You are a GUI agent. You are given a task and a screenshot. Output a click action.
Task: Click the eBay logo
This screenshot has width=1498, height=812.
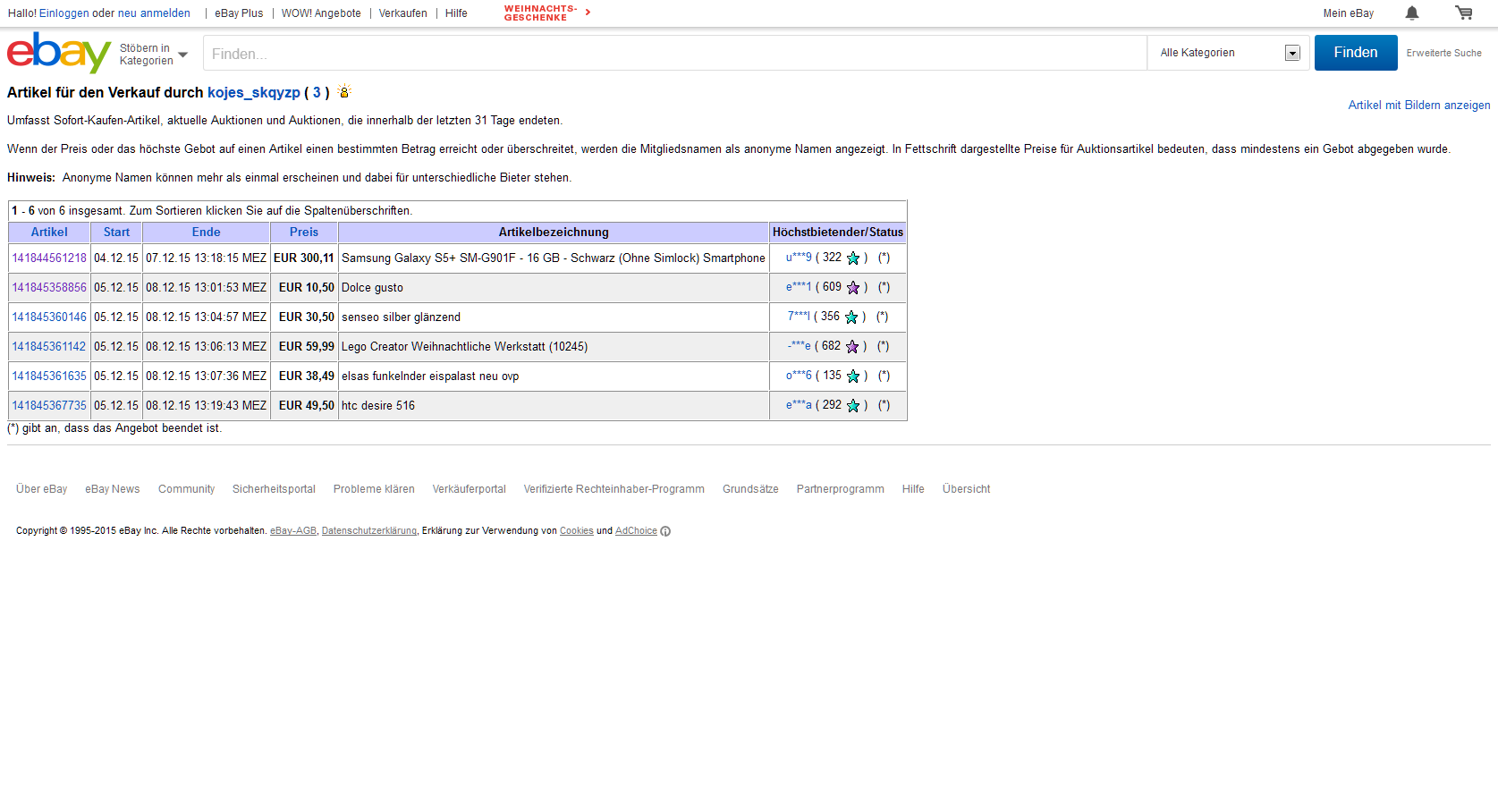[59, 53]
